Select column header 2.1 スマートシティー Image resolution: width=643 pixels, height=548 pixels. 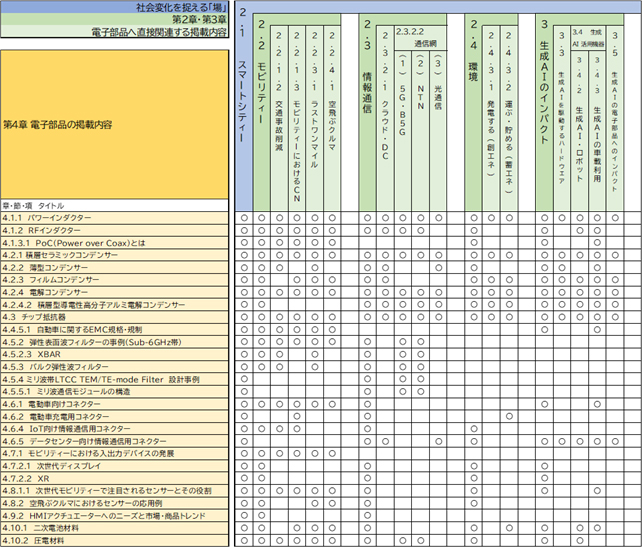coord(244,106)
